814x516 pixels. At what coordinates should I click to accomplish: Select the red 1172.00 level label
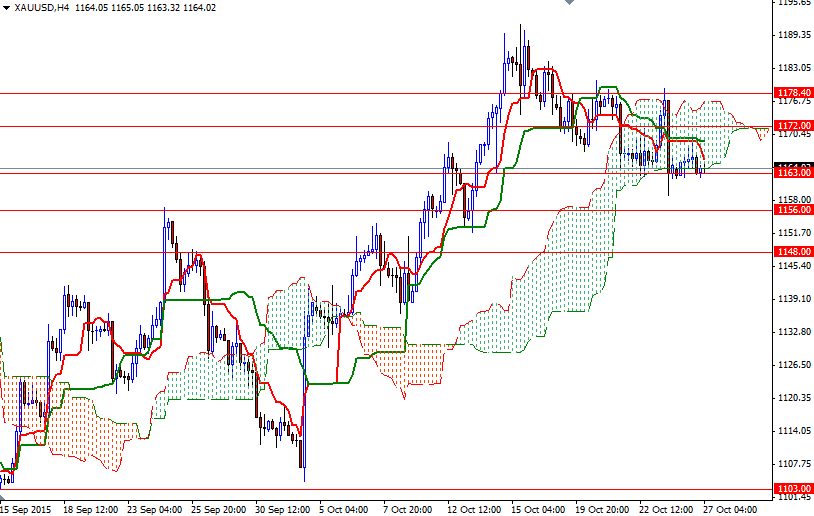pyautogui.click(x=793, y=126)
